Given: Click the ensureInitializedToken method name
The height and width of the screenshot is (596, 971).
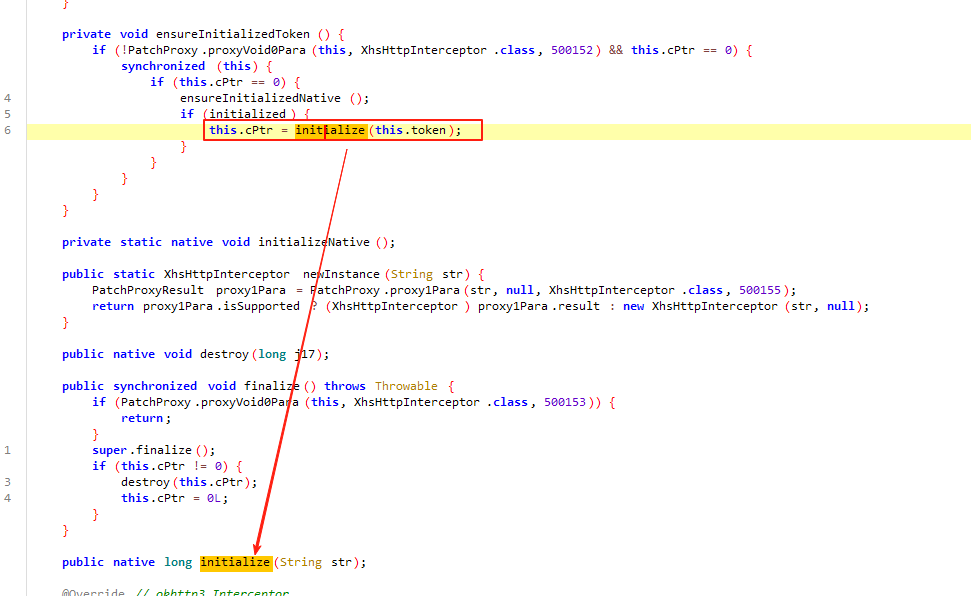Looking at the screenshot, I should point(232,34).
